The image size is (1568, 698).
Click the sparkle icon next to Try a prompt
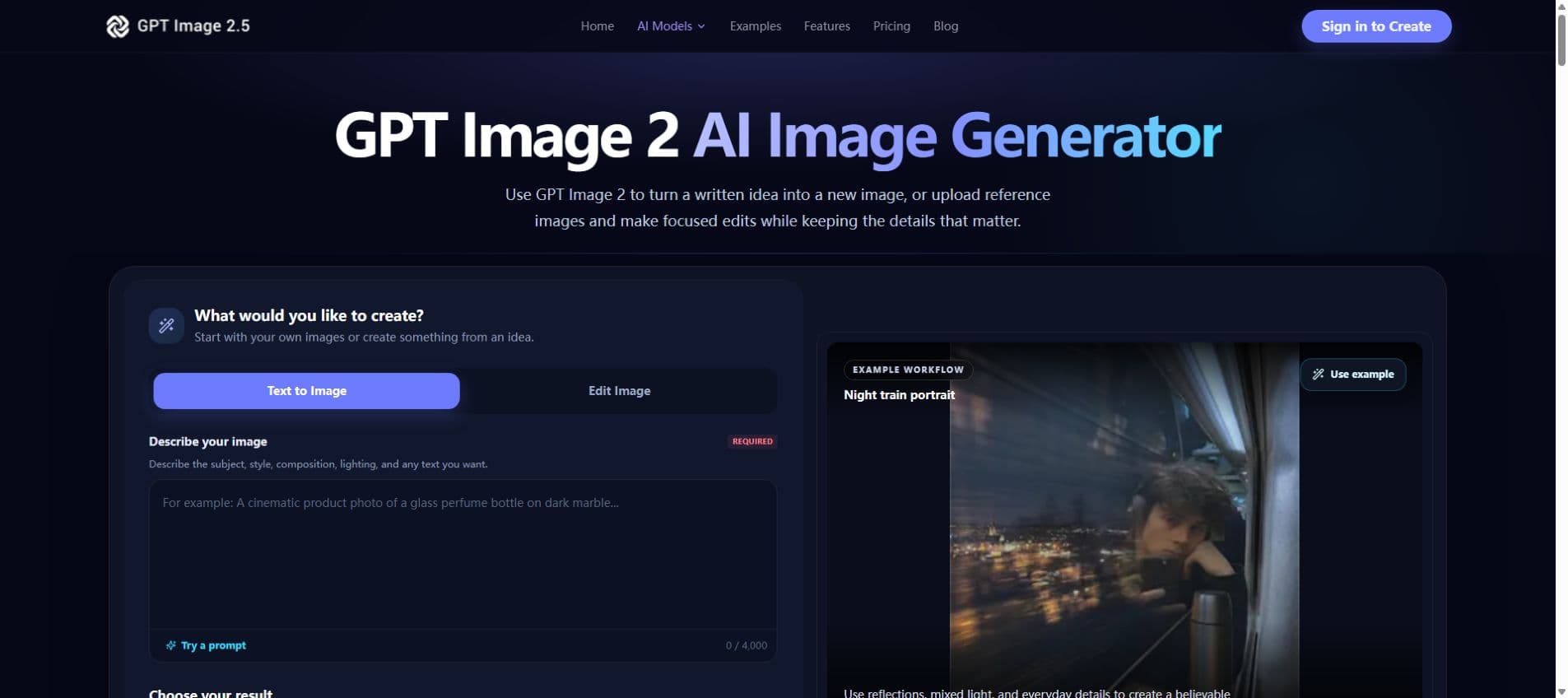tap(170, 645)
